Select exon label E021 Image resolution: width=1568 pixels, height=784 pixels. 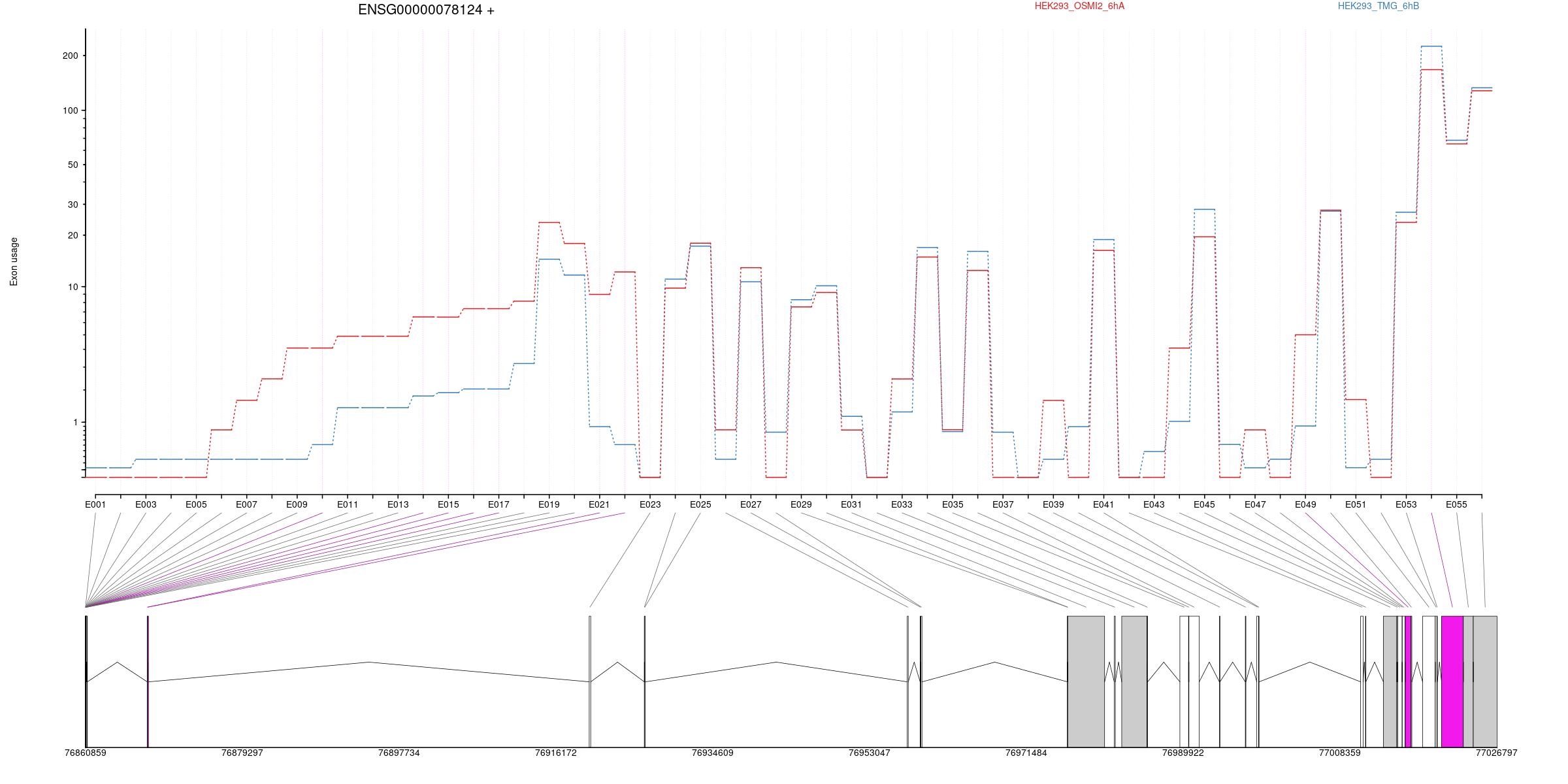tap(599, 504)
